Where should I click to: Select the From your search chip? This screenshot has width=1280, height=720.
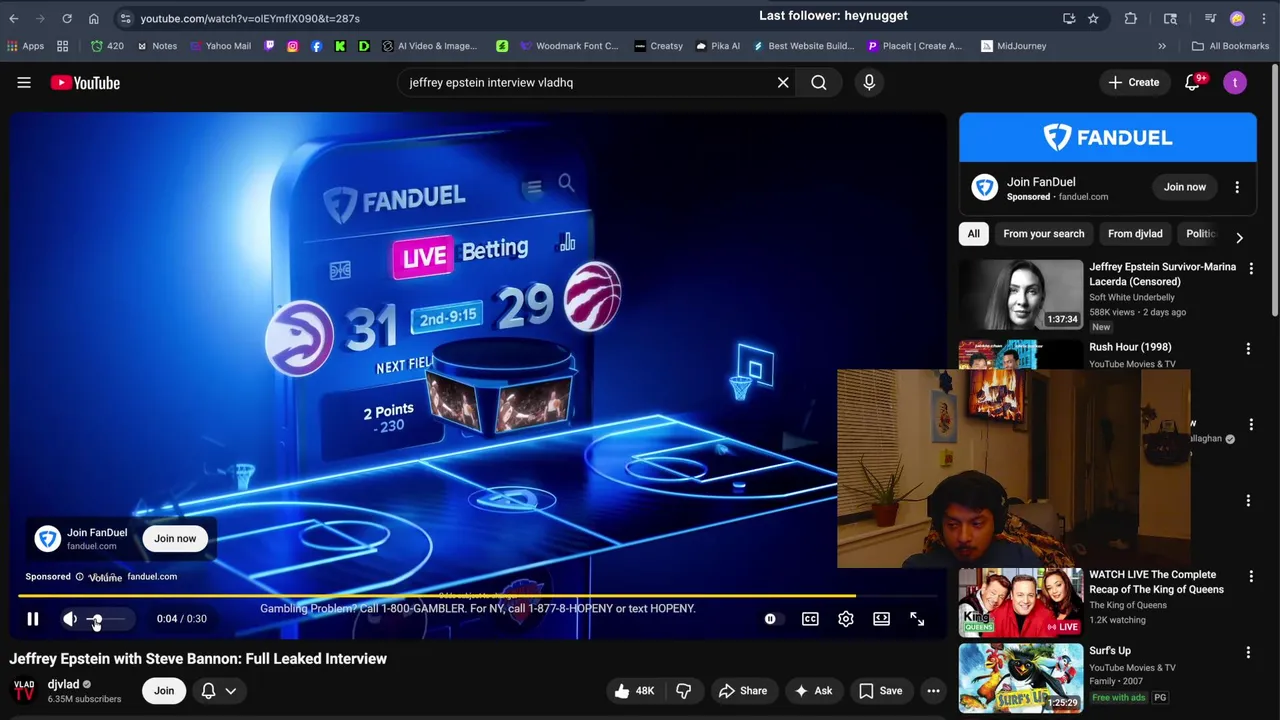(1043, 234)
